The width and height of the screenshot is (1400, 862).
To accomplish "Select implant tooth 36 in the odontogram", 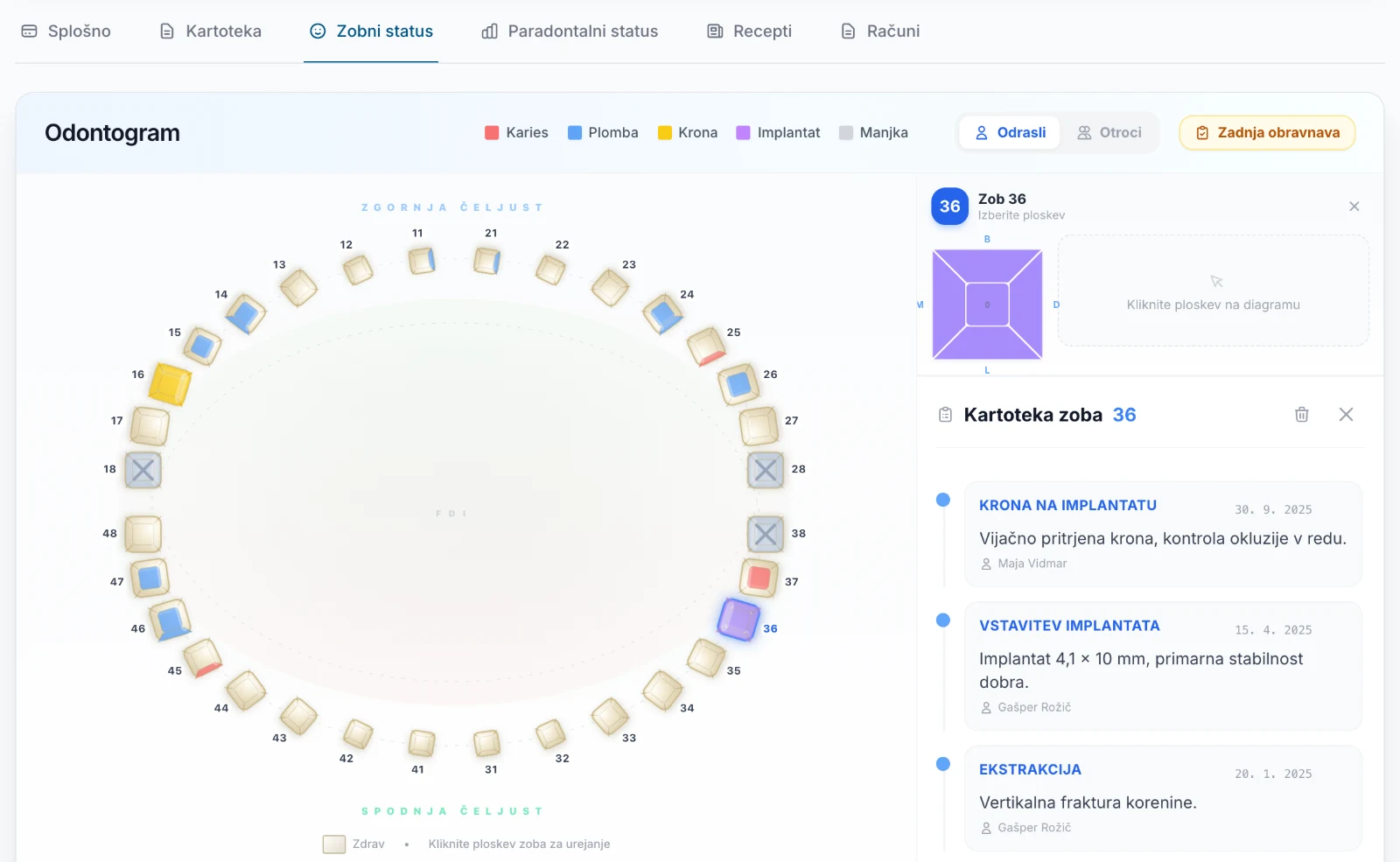I will pyautogui.click(x=738, y=620).
